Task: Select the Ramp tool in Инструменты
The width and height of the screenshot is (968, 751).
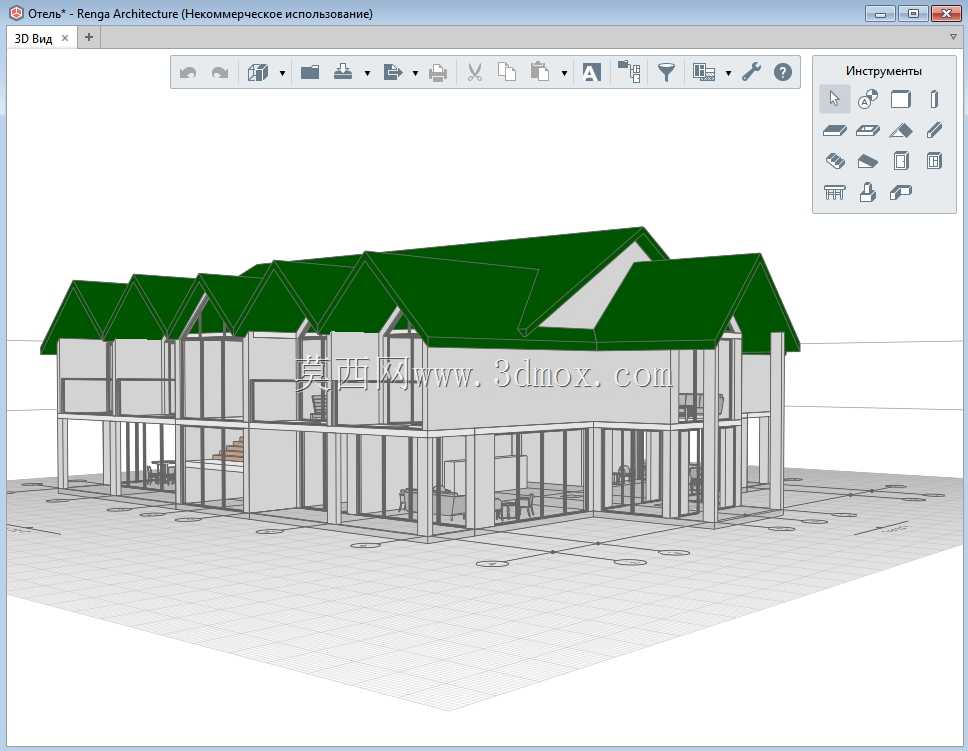Action: pos(868,162)
